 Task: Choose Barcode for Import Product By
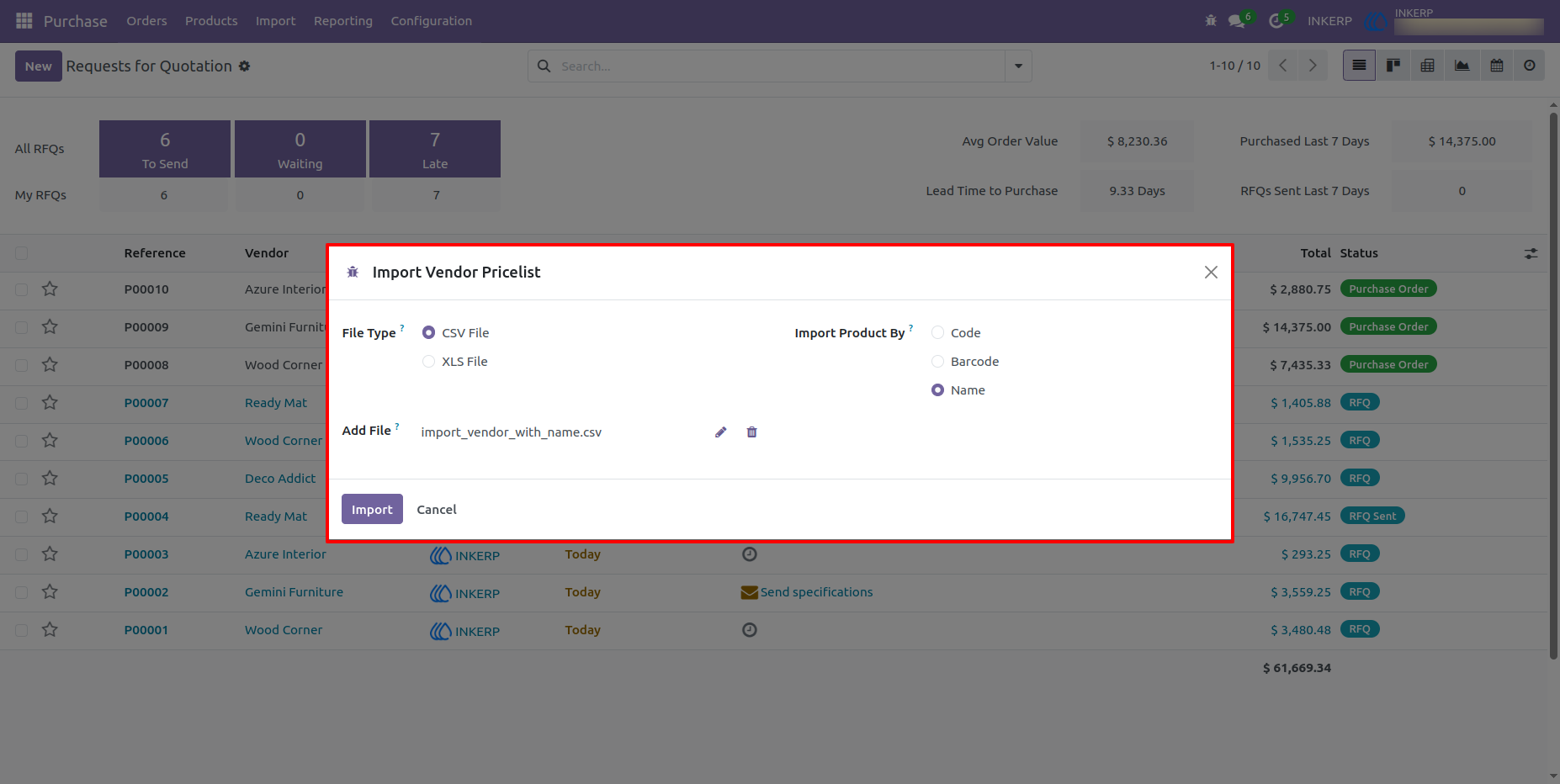coord(937,362)
